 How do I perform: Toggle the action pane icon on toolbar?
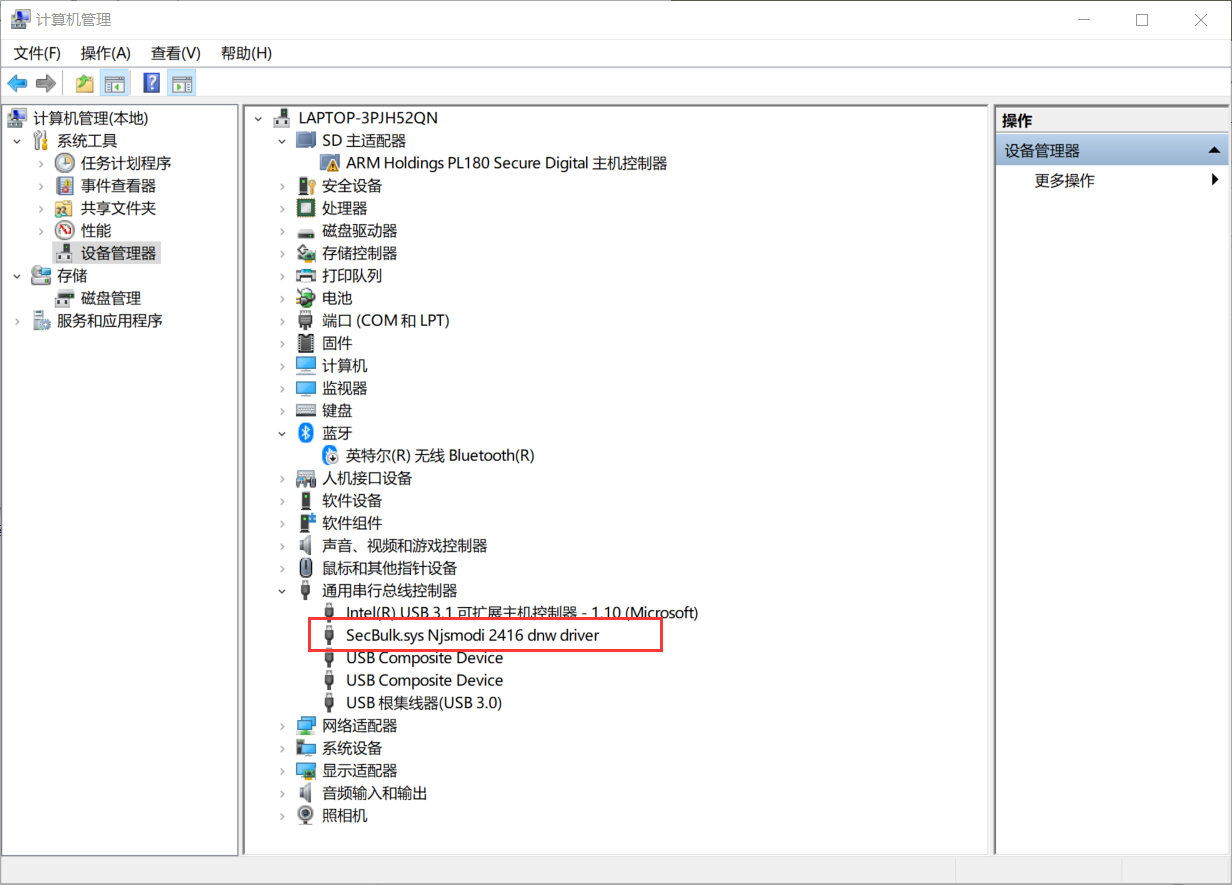point(181,83)
